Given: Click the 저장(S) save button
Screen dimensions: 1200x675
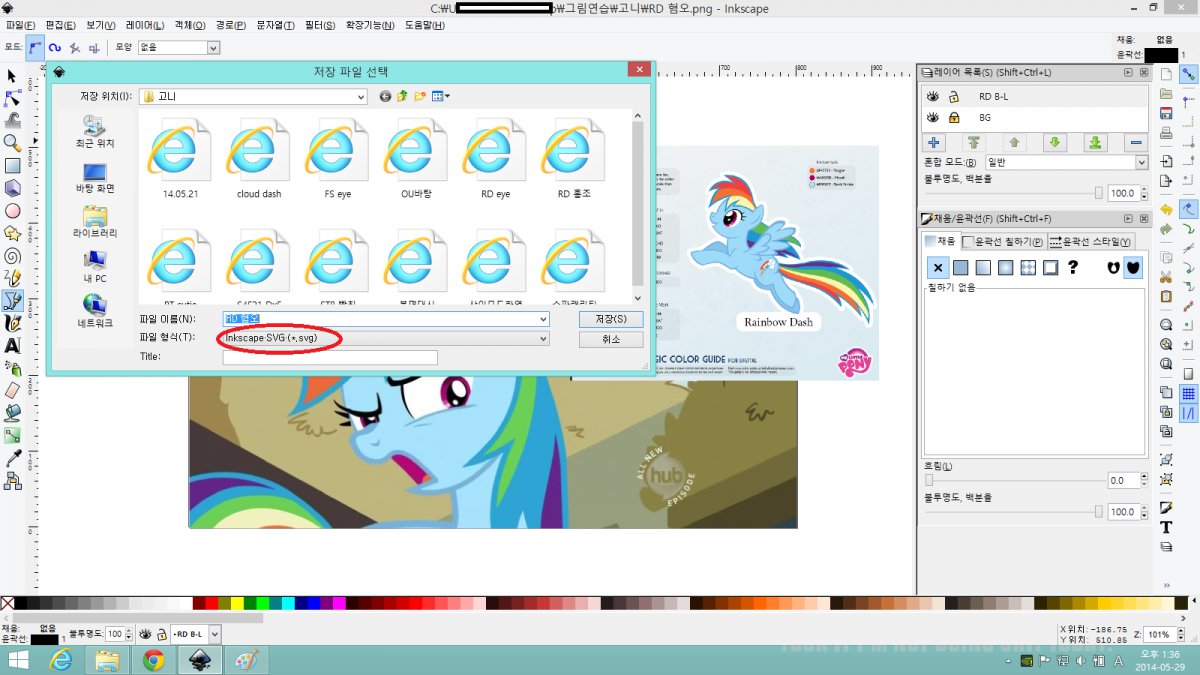Looking at the screenshot, I should [x=610, y=319].
